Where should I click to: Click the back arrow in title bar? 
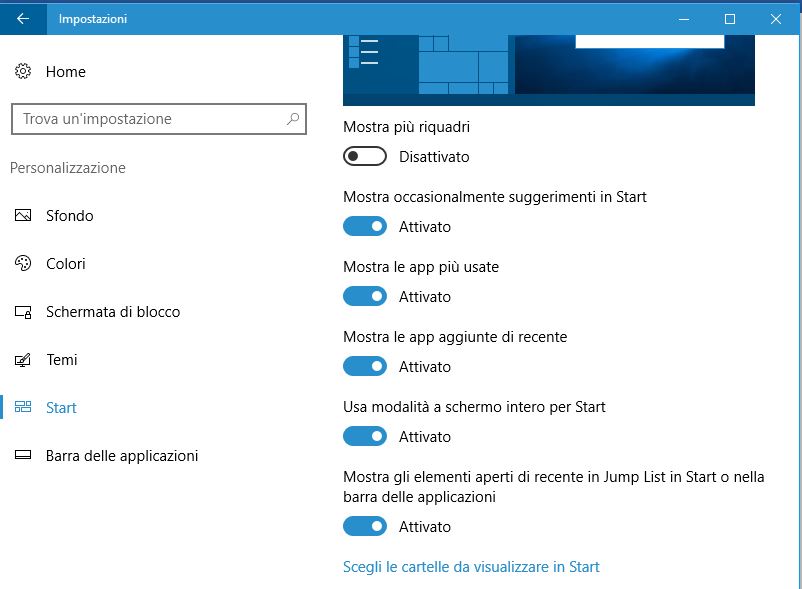coord(23,19)
